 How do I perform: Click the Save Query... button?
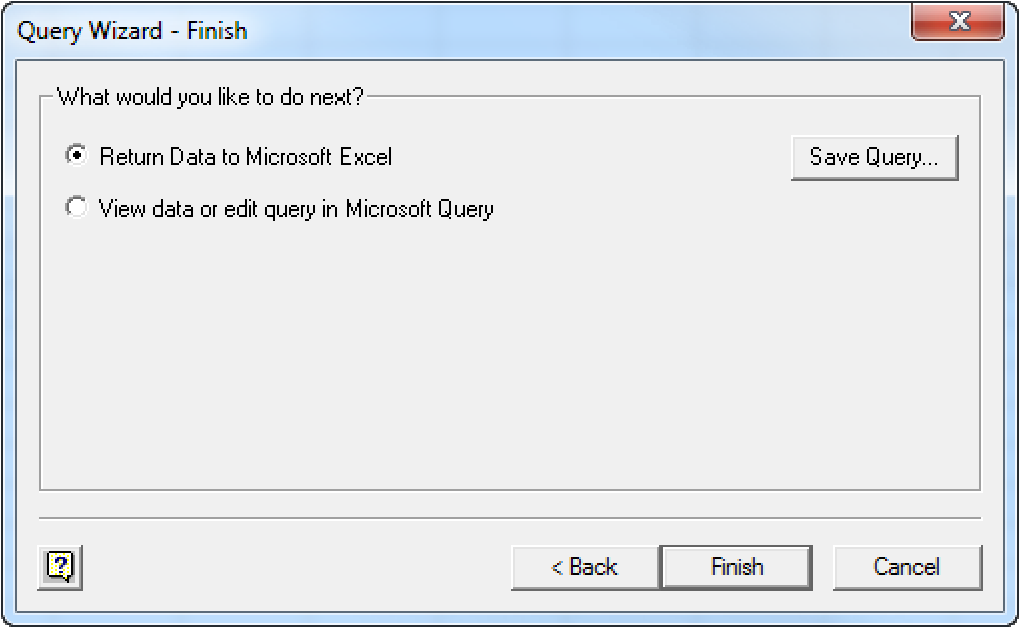coord(874,157)
